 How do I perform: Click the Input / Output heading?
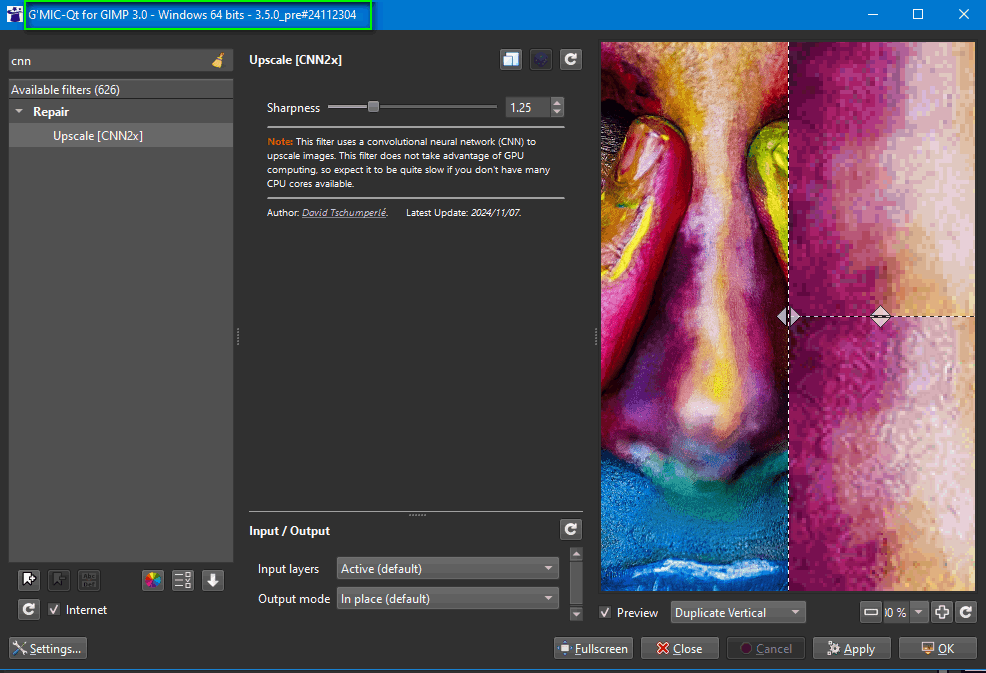pos(289,531)
